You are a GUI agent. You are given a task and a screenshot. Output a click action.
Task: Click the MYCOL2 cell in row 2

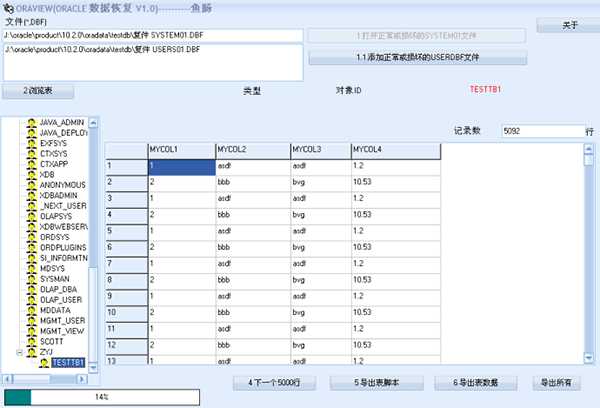pyautogui.click(x=253, y=184)
